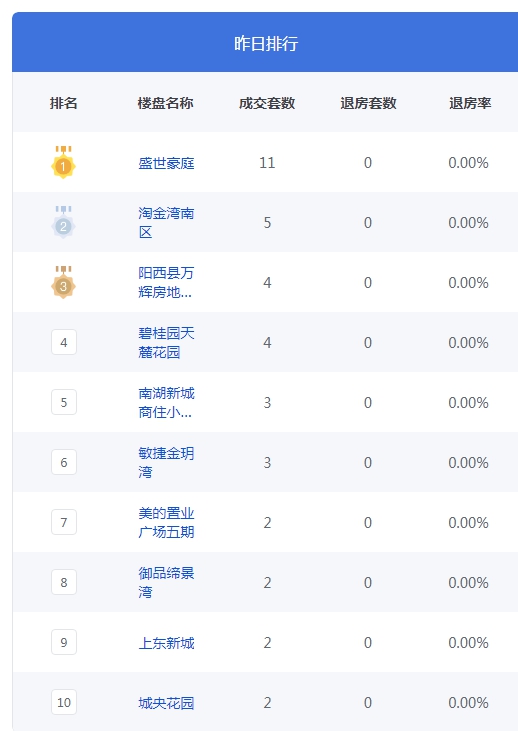518x731 pixels.
Task: Click the rank 5 number badge
Action: 64,402
